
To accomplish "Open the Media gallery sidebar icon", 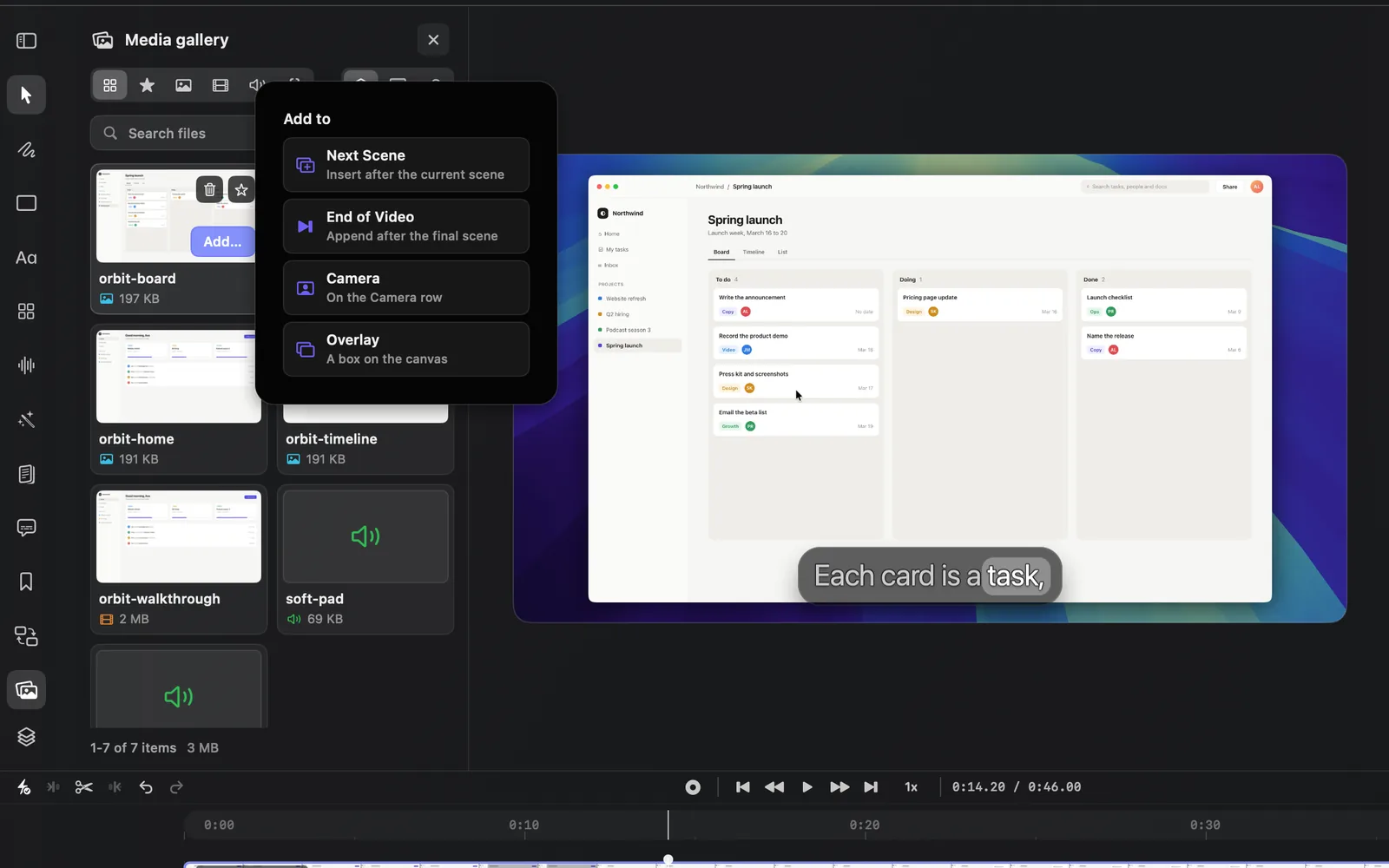I will pyautogui.click(x=26, y=690).
